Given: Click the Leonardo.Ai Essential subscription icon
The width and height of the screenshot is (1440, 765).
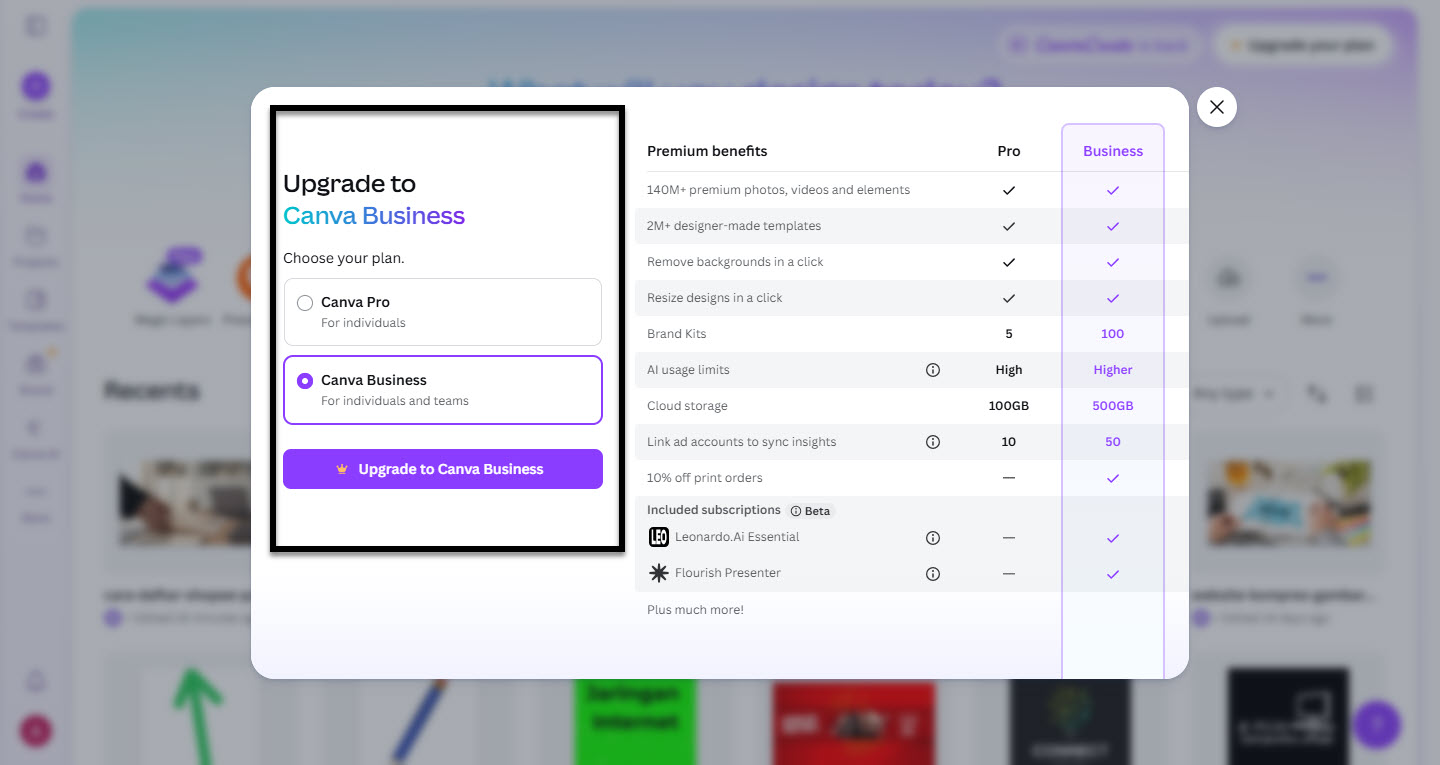Looking at the screenshot, I should click(658, 537).
